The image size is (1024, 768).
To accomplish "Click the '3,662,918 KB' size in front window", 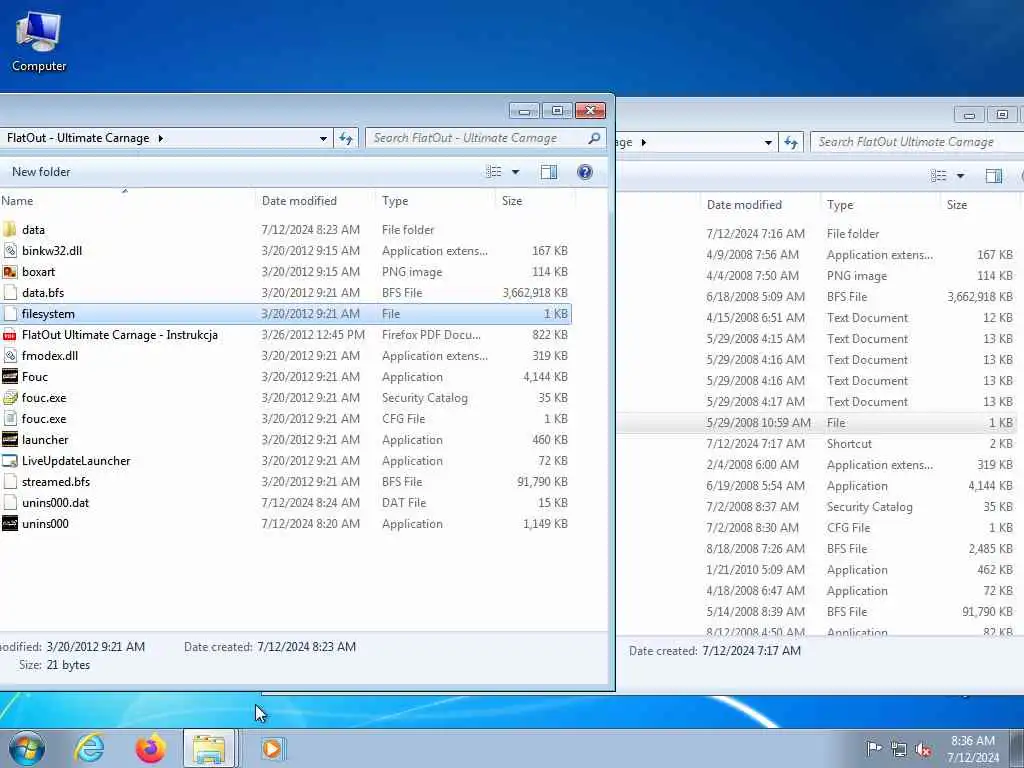I will click(535, 293).
